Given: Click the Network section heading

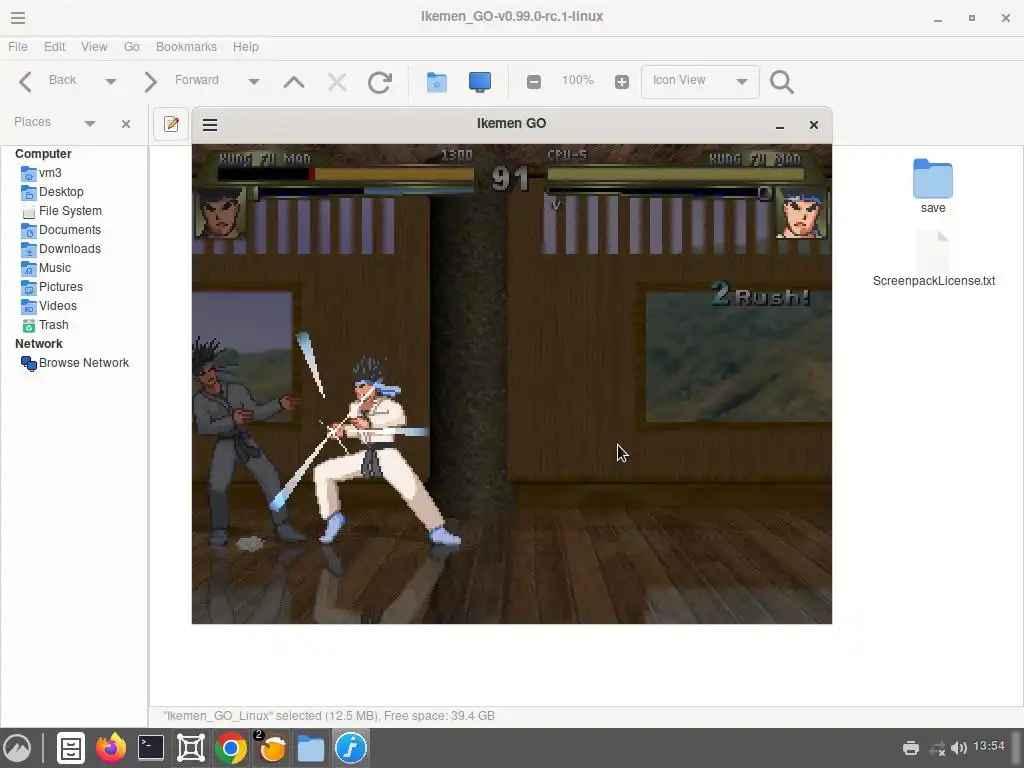Looking at the screenshot, I should 39,344.
